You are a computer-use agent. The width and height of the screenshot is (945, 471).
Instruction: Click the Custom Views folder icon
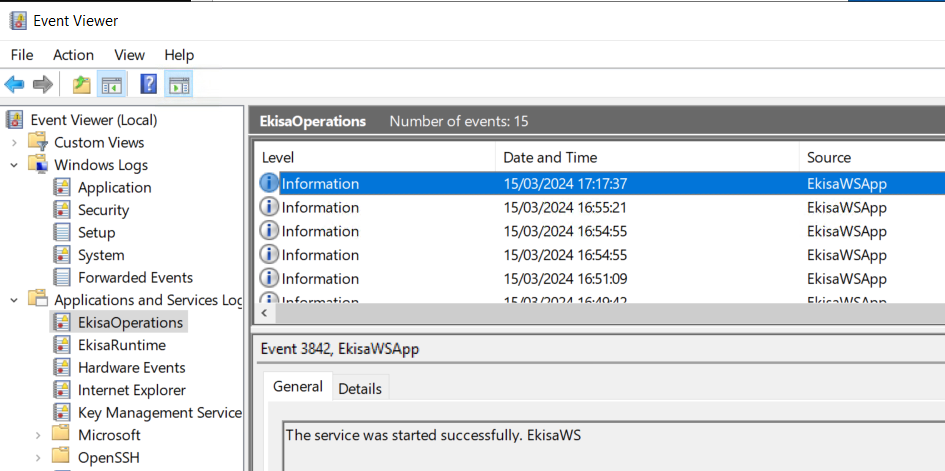point(38,142)
